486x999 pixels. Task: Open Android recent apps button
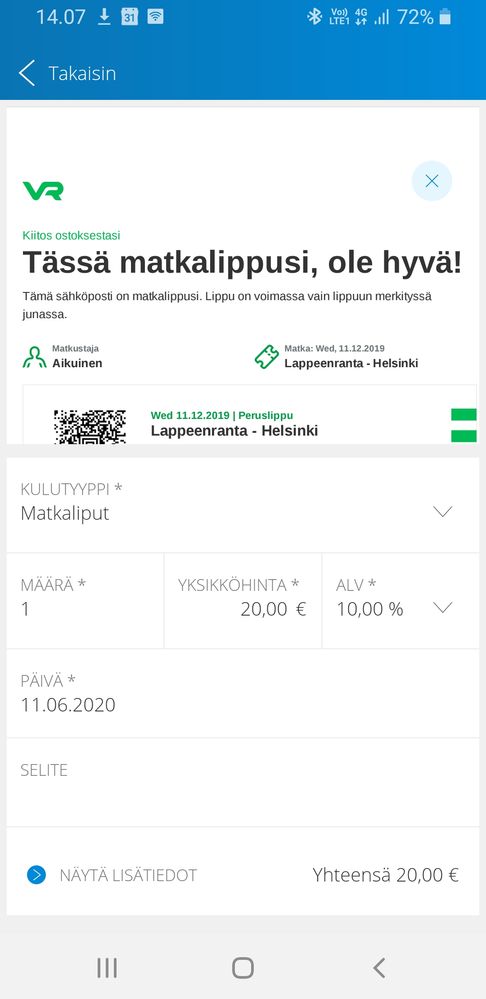point(107,968)
